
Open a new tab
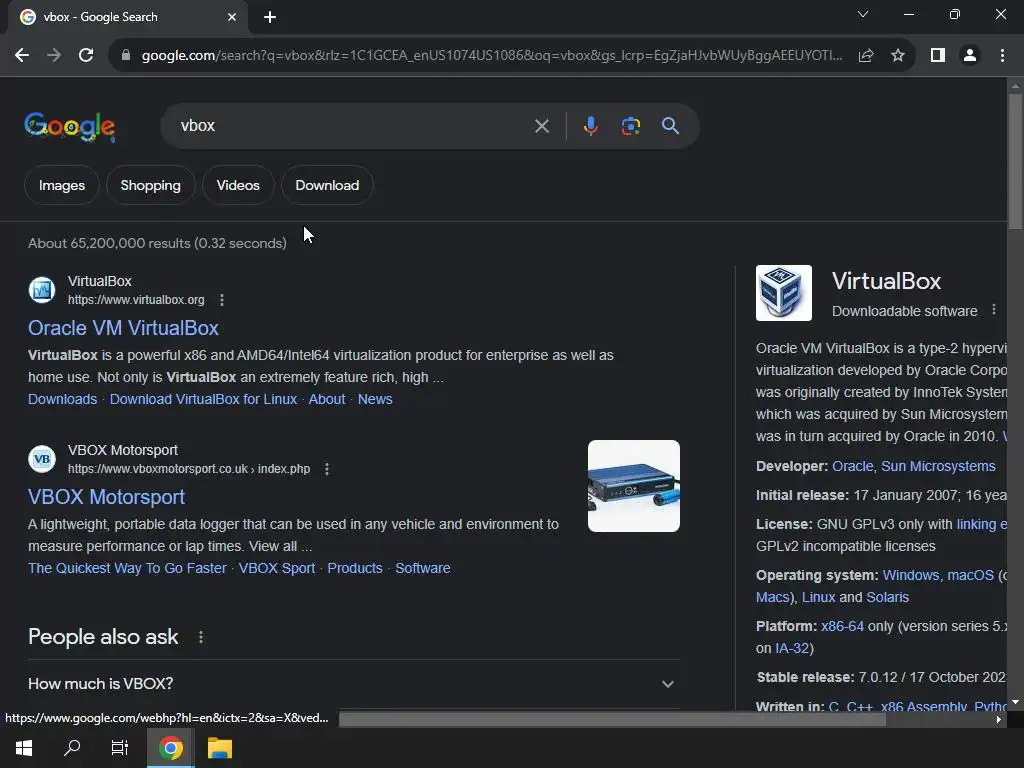pos(270,17)
